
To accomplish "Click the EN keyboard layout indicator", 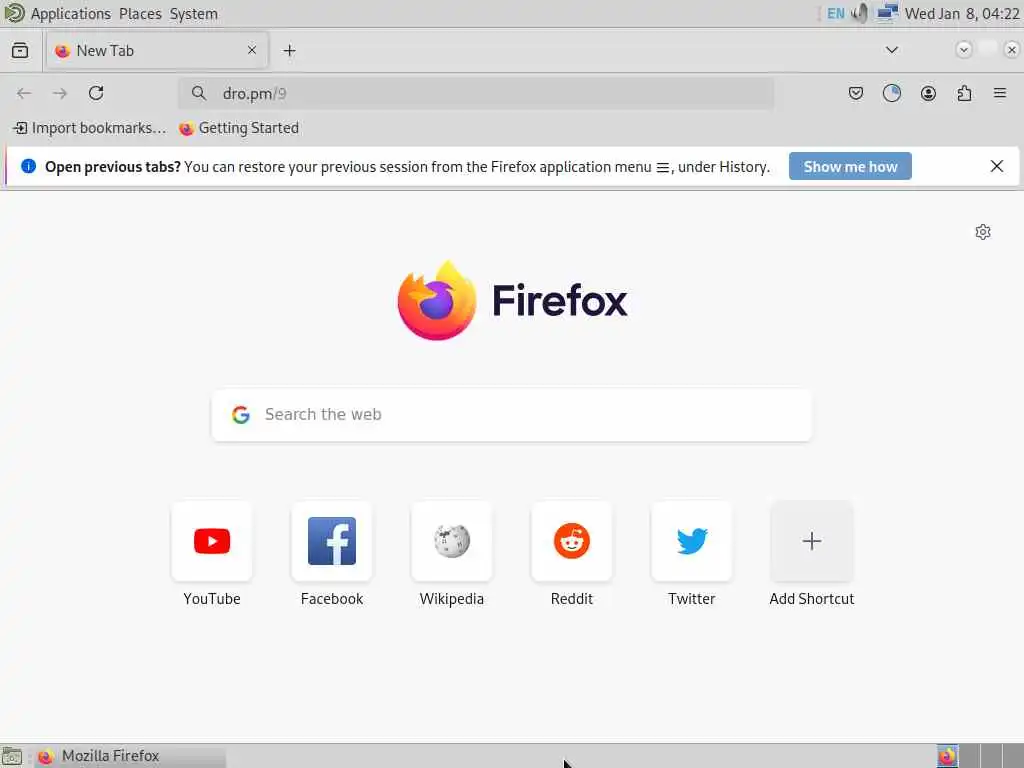I will point(835,14).
